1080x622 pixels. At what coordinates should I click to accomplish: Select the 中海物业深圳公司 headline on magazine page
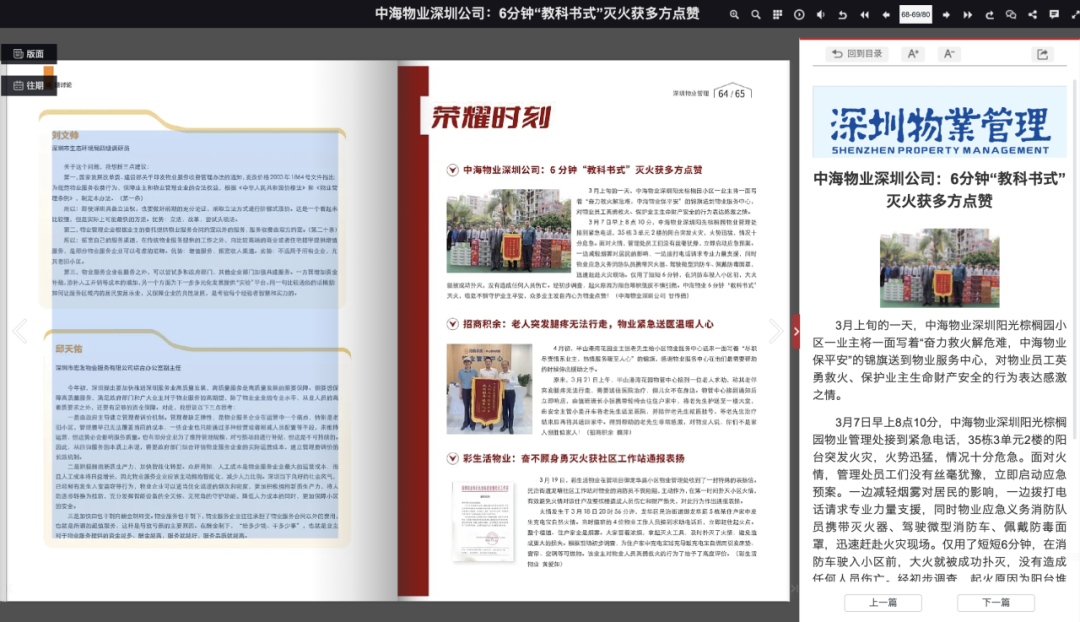(582, 170)
